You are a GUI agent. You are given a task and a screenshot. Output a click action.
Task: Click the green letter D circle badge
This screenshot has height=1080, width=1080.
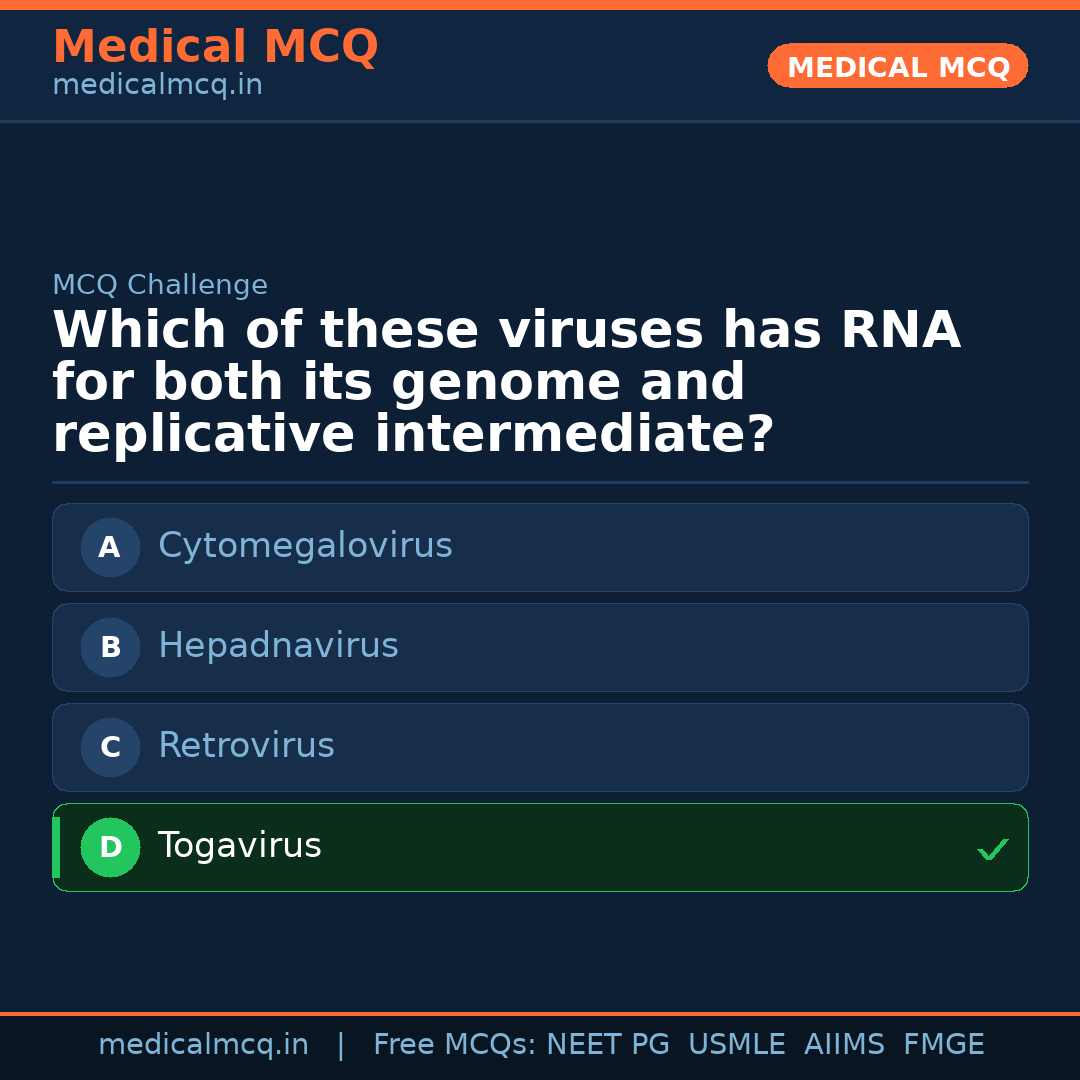click(x=110, y=847)
